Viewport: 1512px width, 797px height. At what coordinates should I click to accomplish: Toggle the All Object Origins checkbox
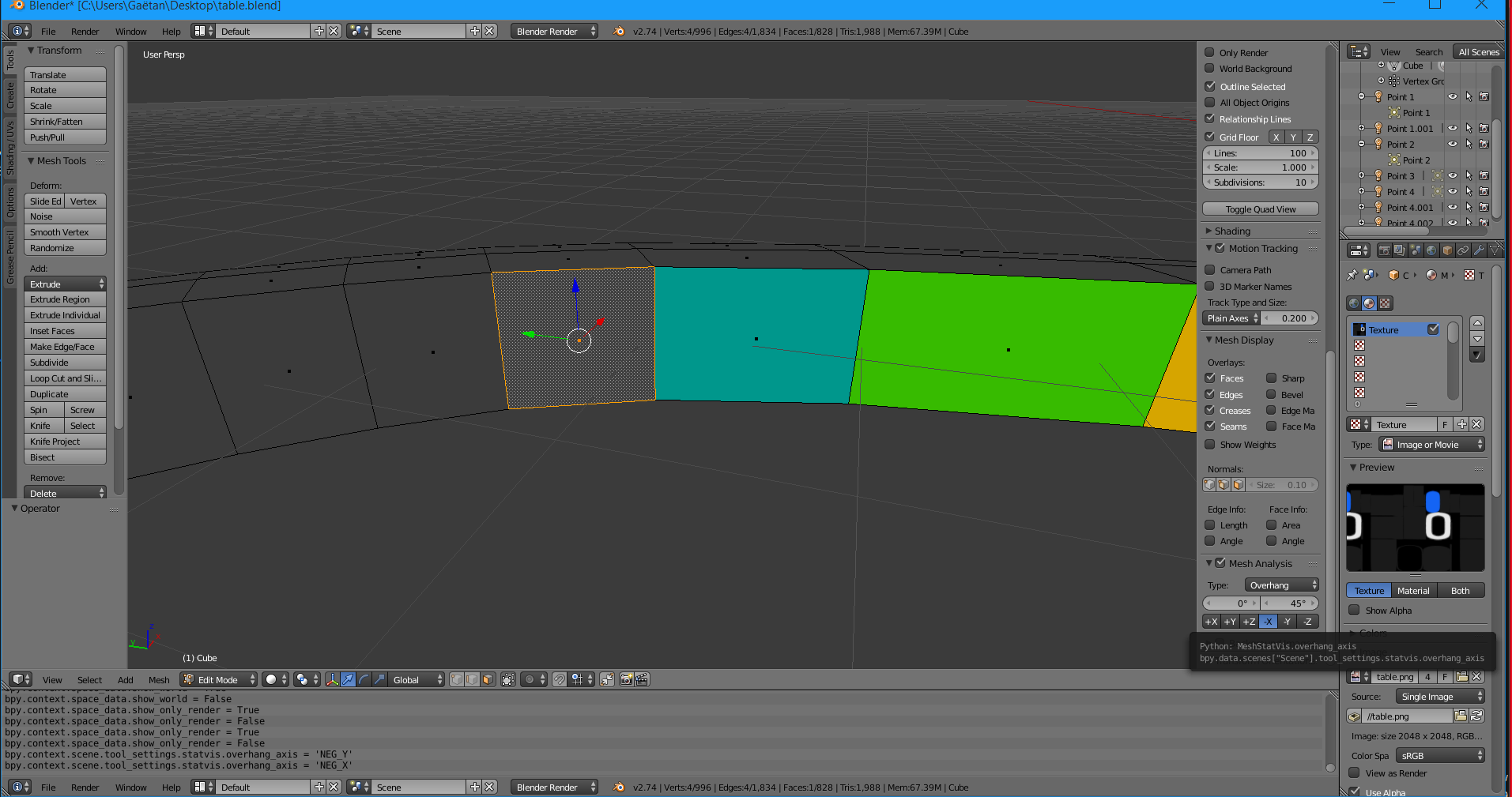pos(1209,103)
